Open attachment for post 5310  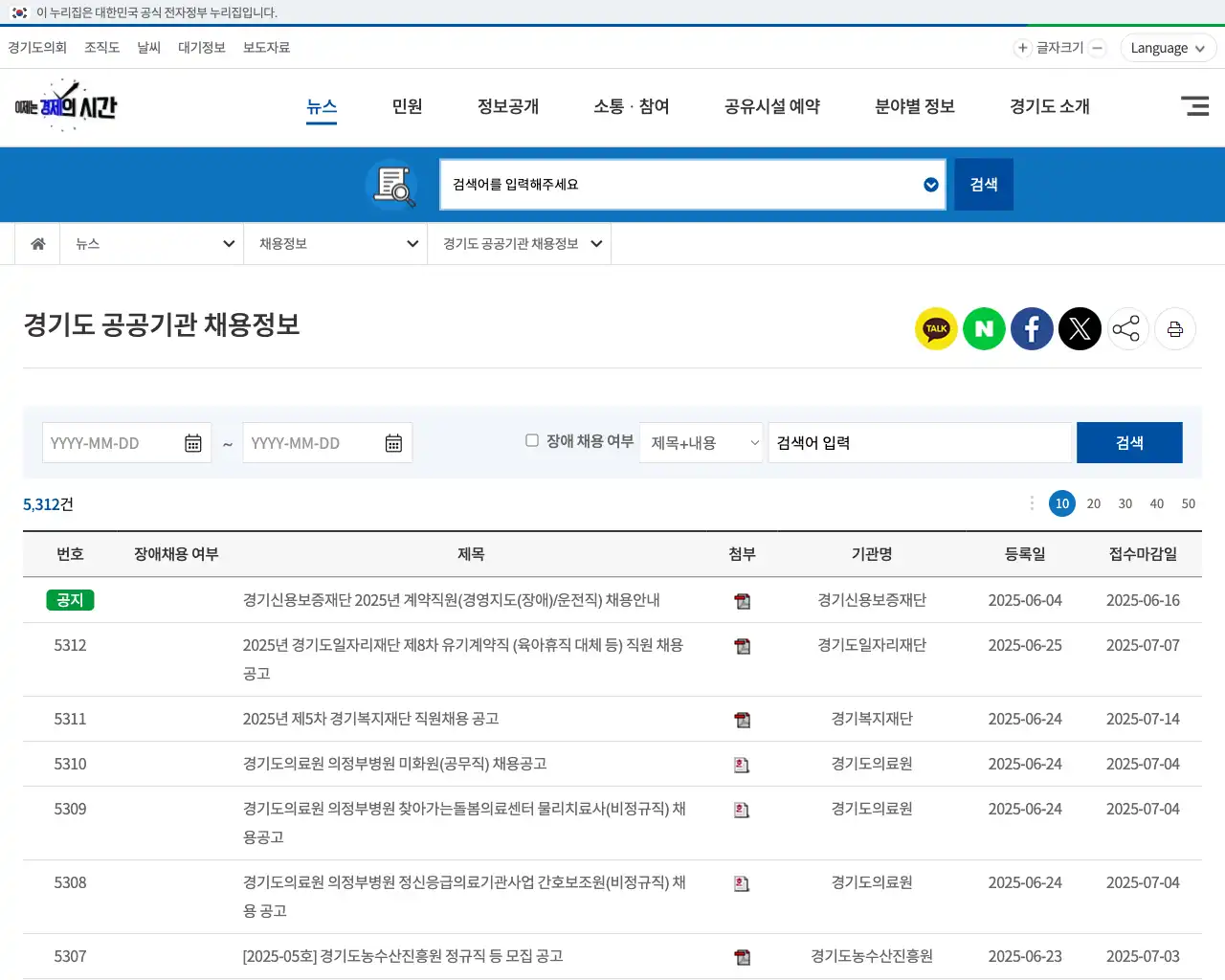(742, 765)
